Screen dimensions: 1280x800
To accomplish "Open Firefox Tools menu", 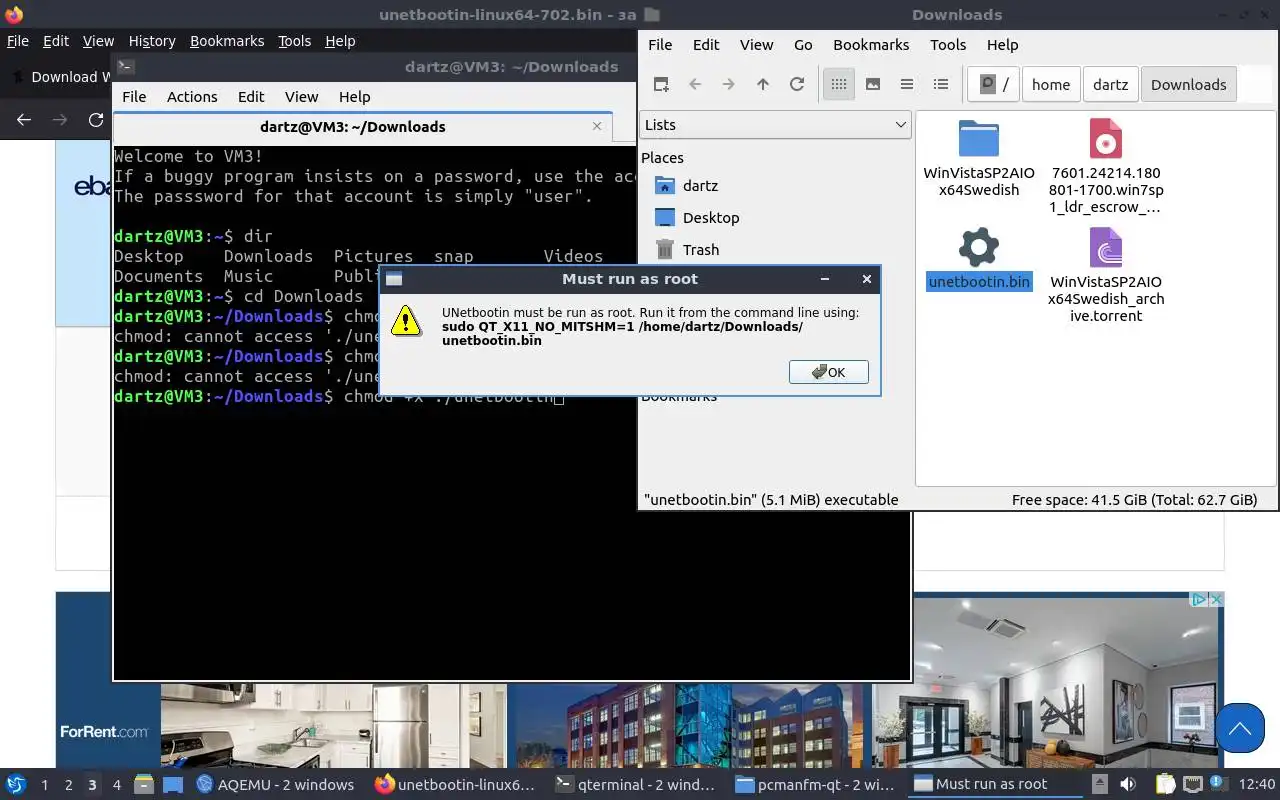I will (295, 41).
